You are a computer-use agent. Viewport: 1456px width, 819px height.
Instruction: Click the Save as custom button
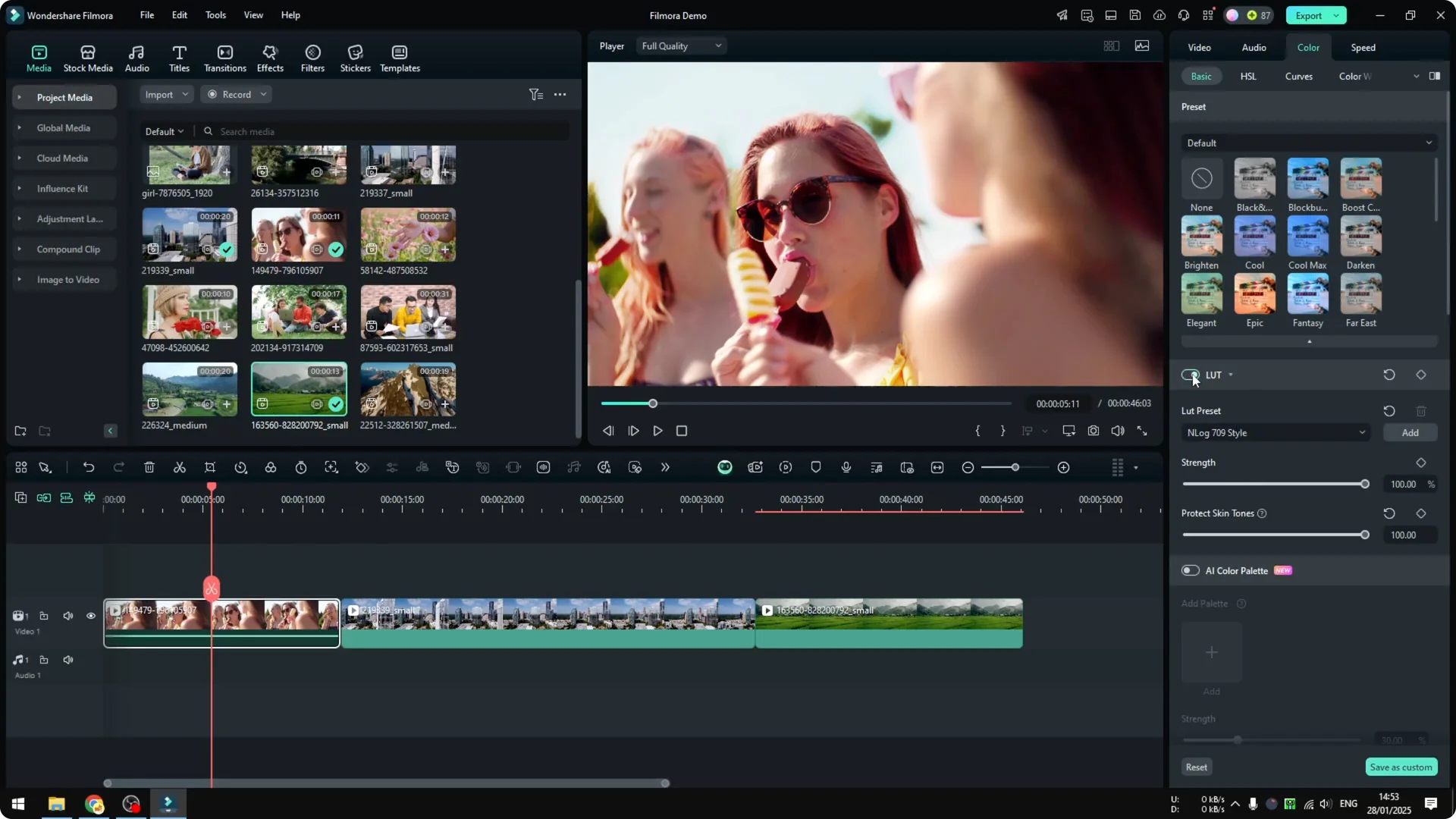point(1401,767)
